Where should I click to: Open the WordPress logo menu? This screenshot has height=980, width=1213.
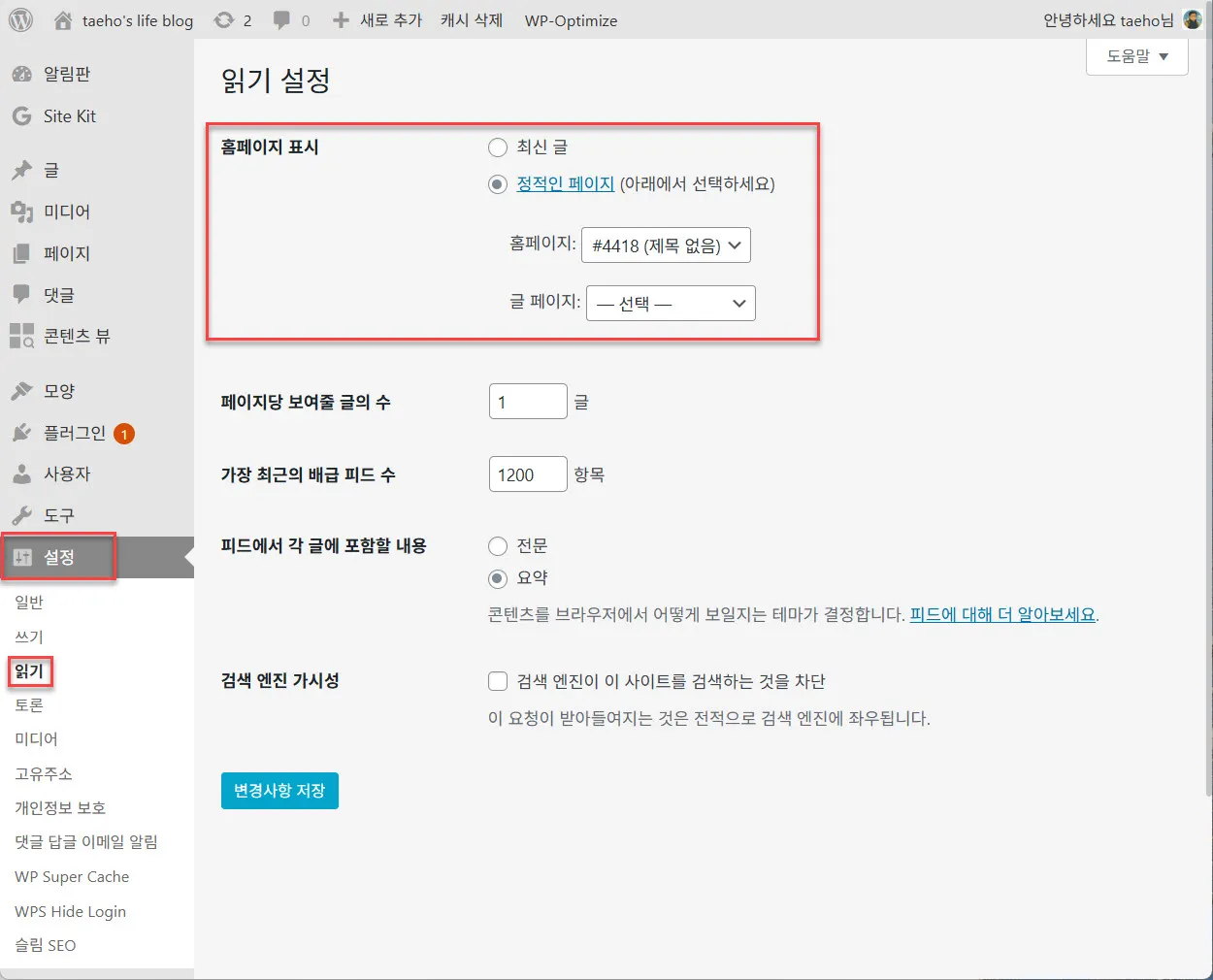click(20, 18)
